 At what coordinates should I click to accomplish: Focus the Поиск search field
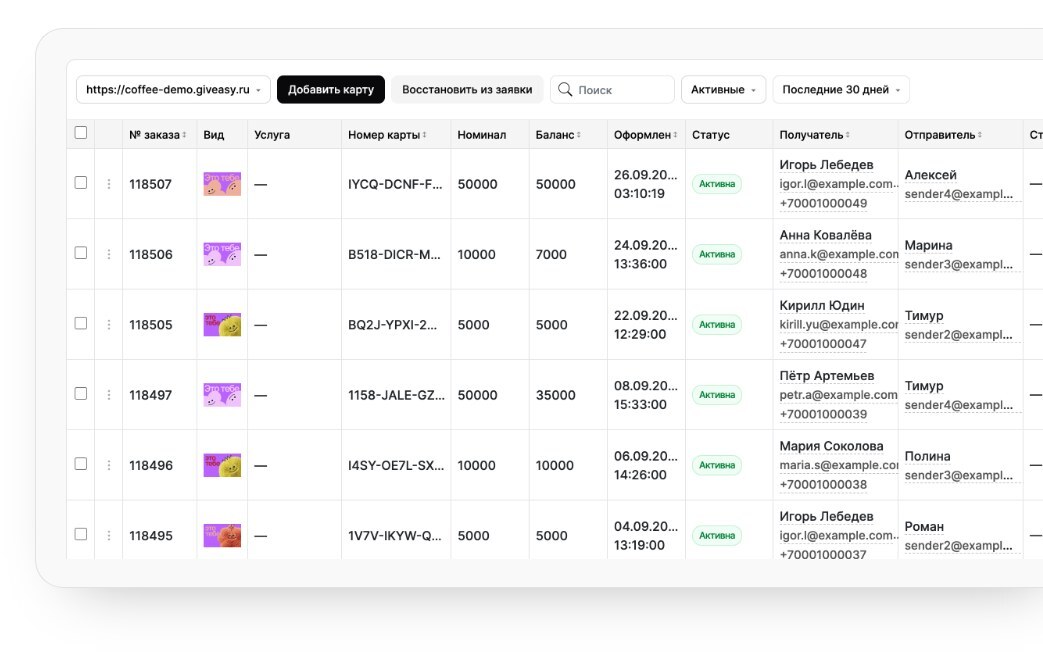pos(612,90)
